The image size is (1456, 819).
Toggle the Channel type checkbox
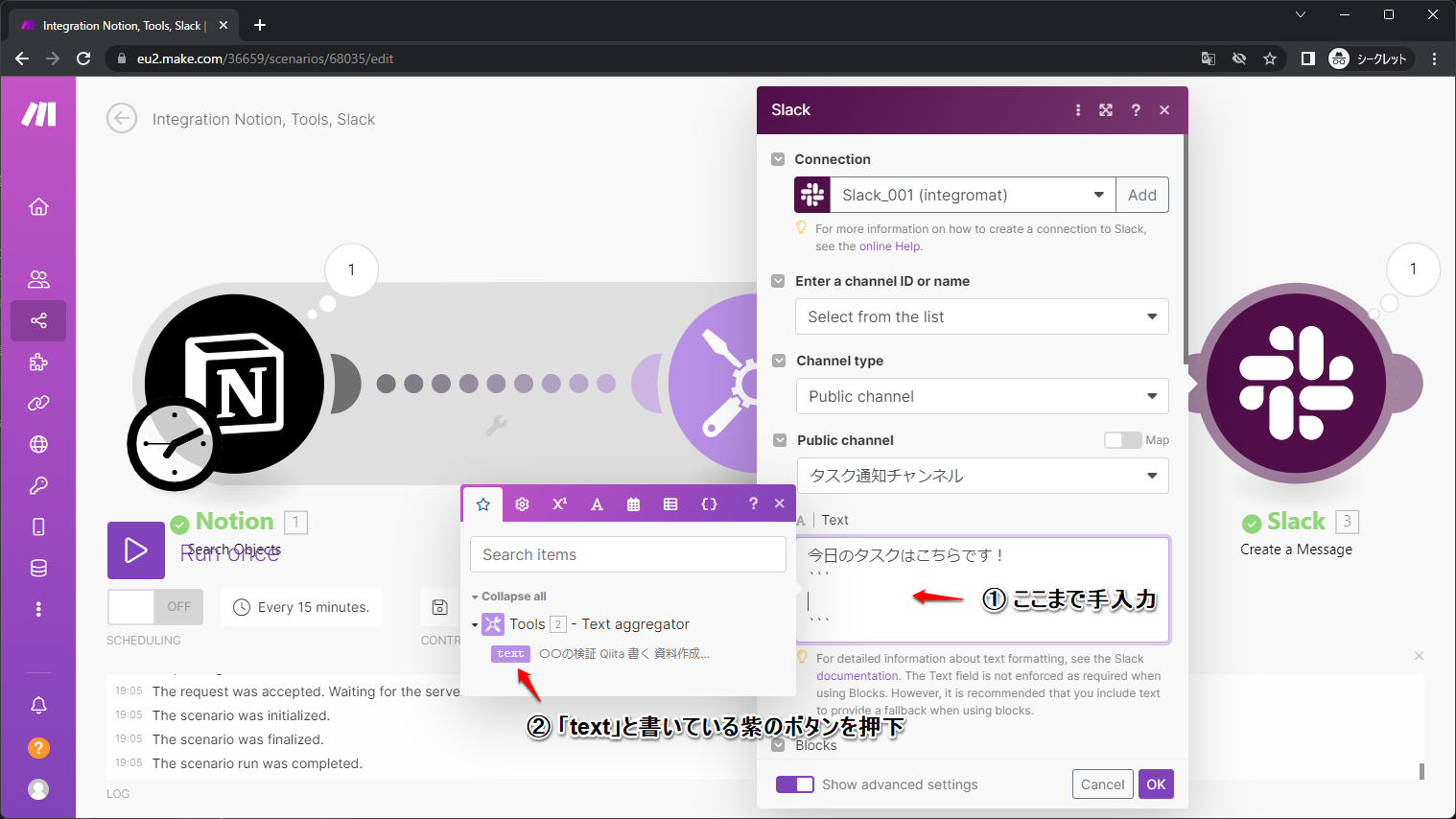(x=779, y=361)
